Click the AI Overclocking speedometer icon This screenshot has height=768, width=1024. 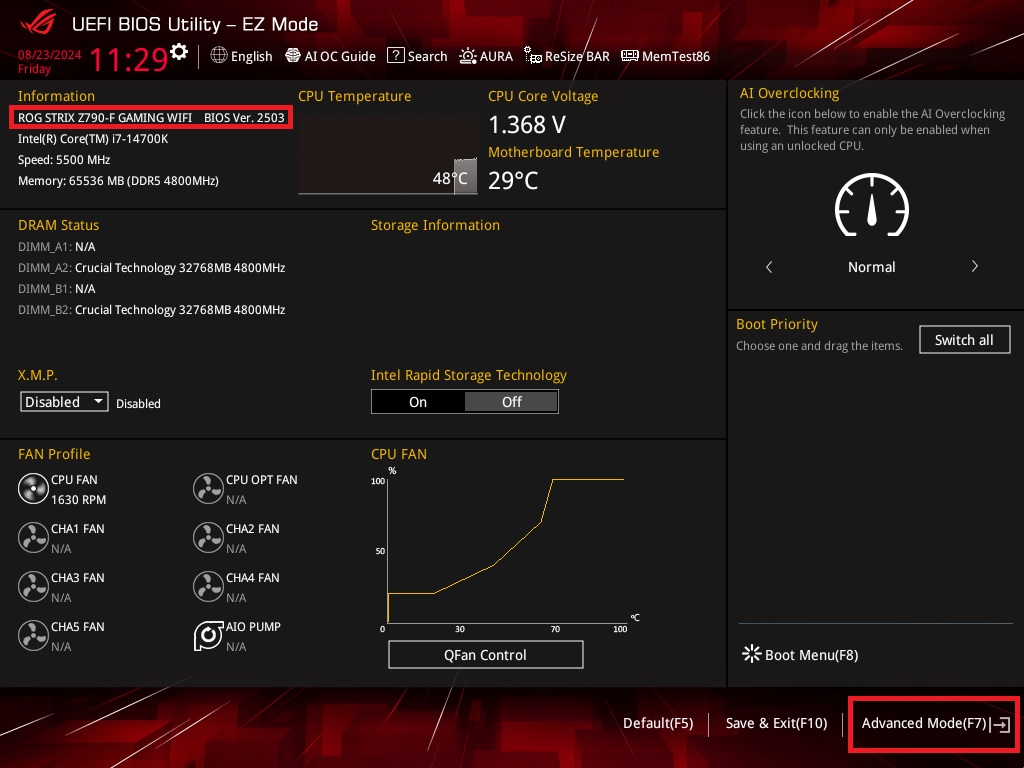(872, 205)
